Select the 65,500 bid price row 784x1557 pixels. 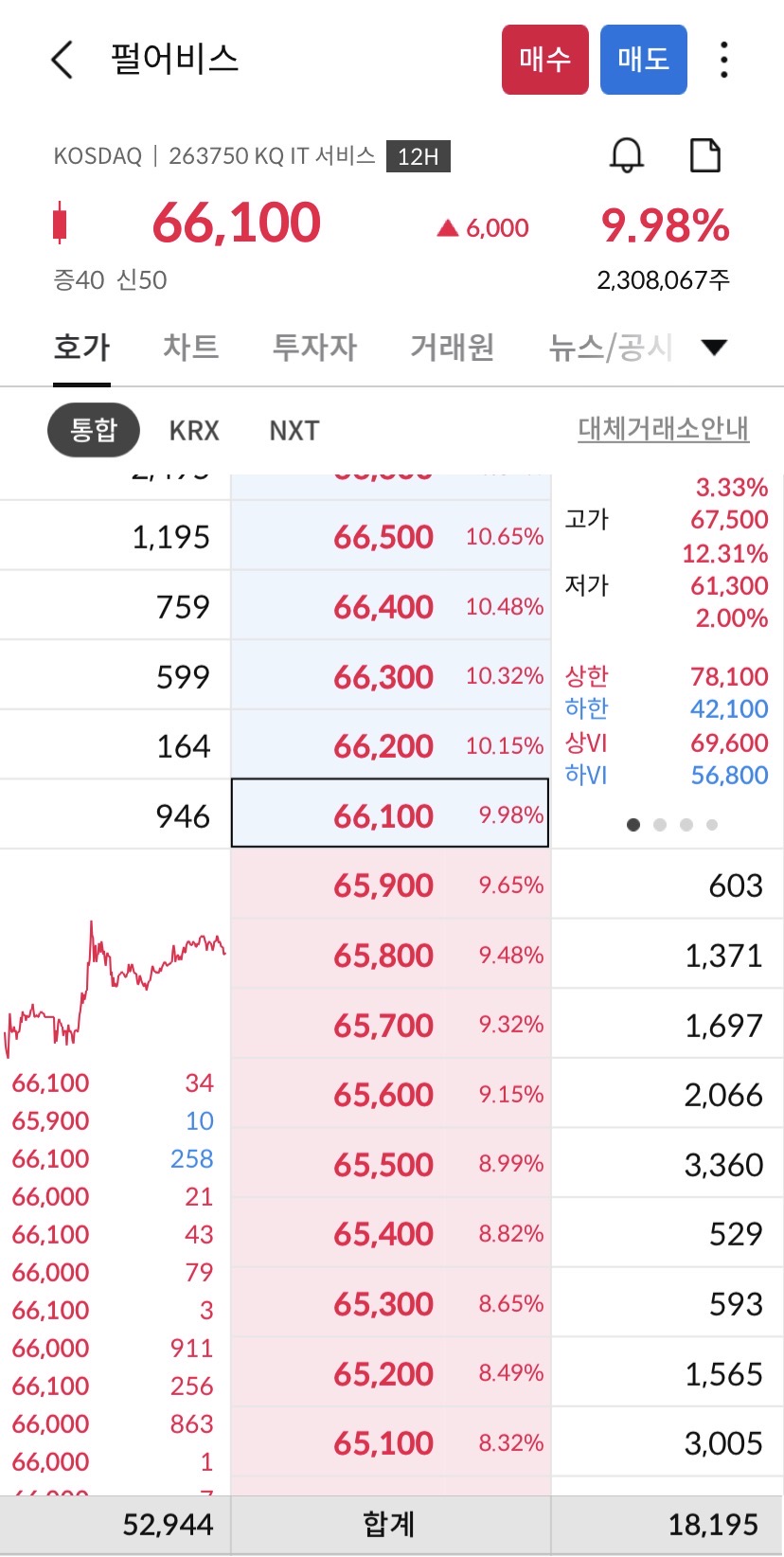[390, 1164]
